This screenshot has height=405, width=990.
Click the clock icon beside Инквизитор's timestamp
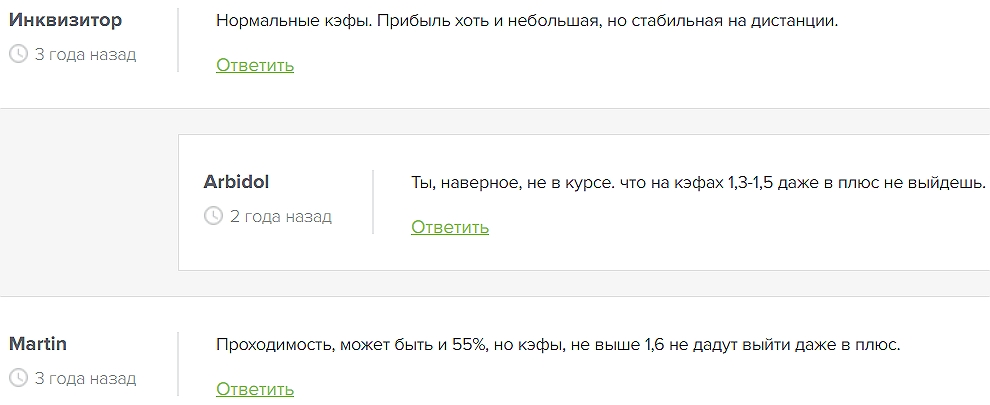tap(18, 55)
